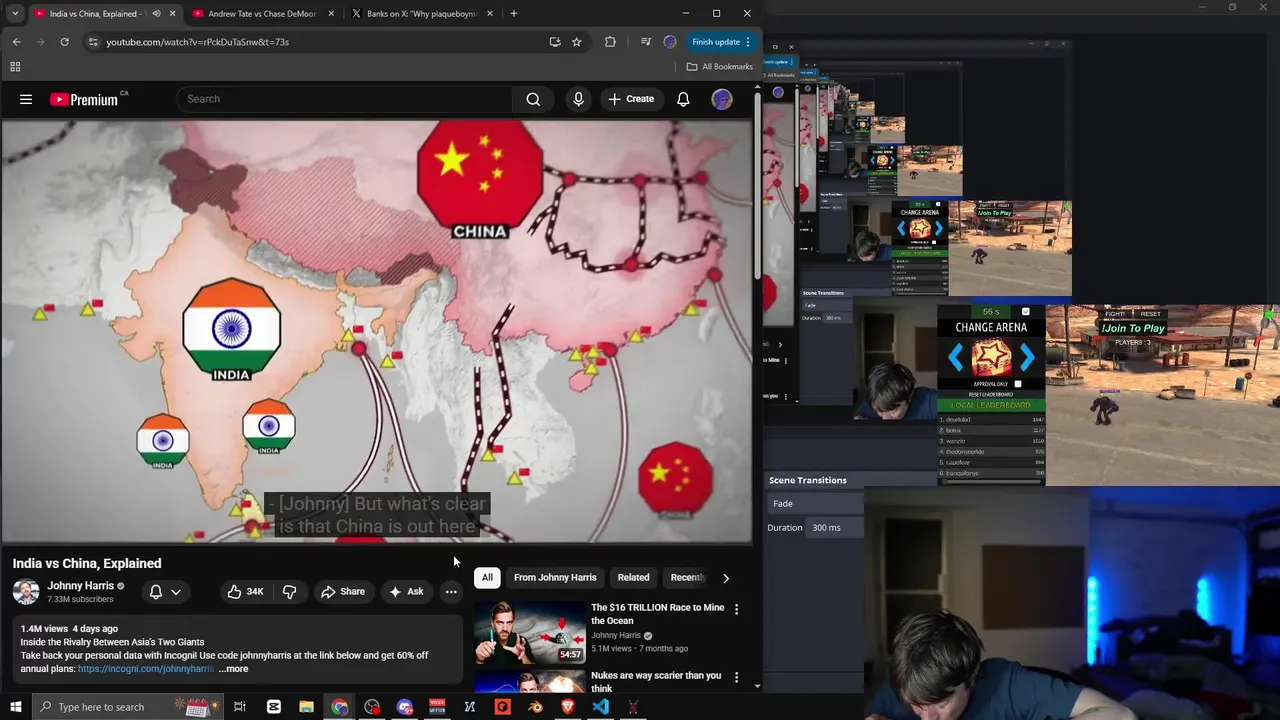
Task: Bookmark this page with the star
Action: click(577, 42)
